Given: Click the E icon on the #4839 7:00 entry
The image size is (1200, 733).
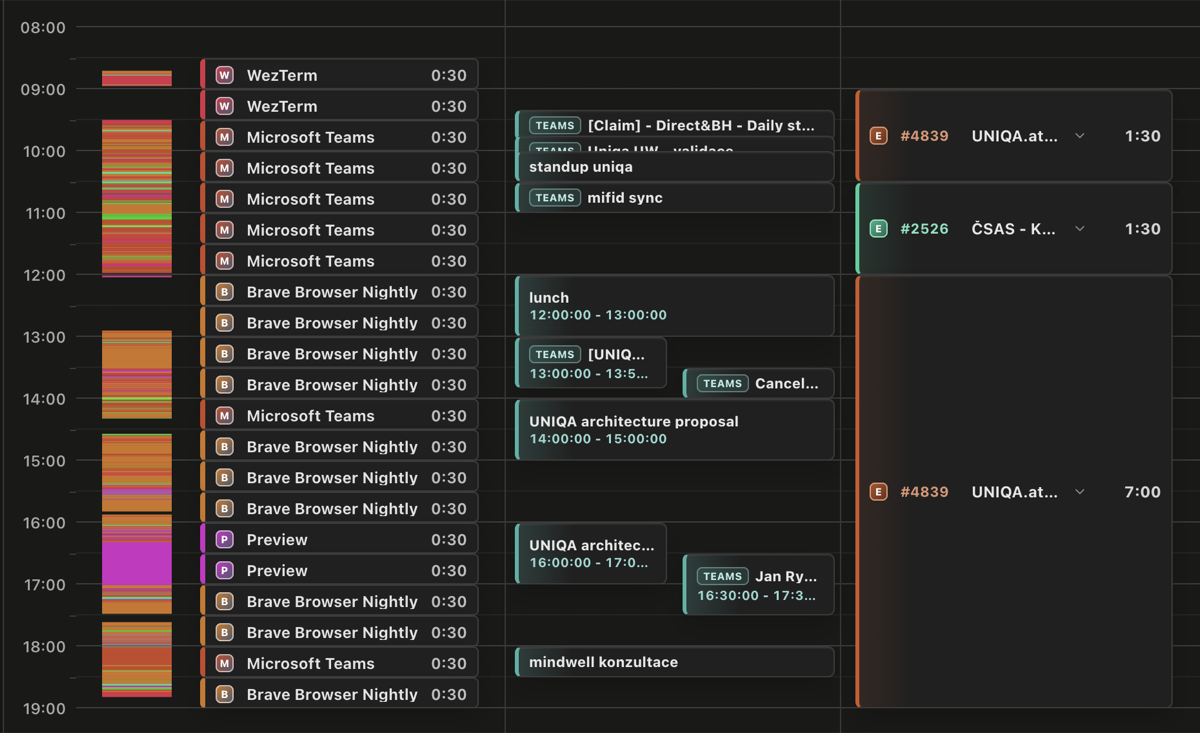Looking at the screenshot, I should 878,492.
